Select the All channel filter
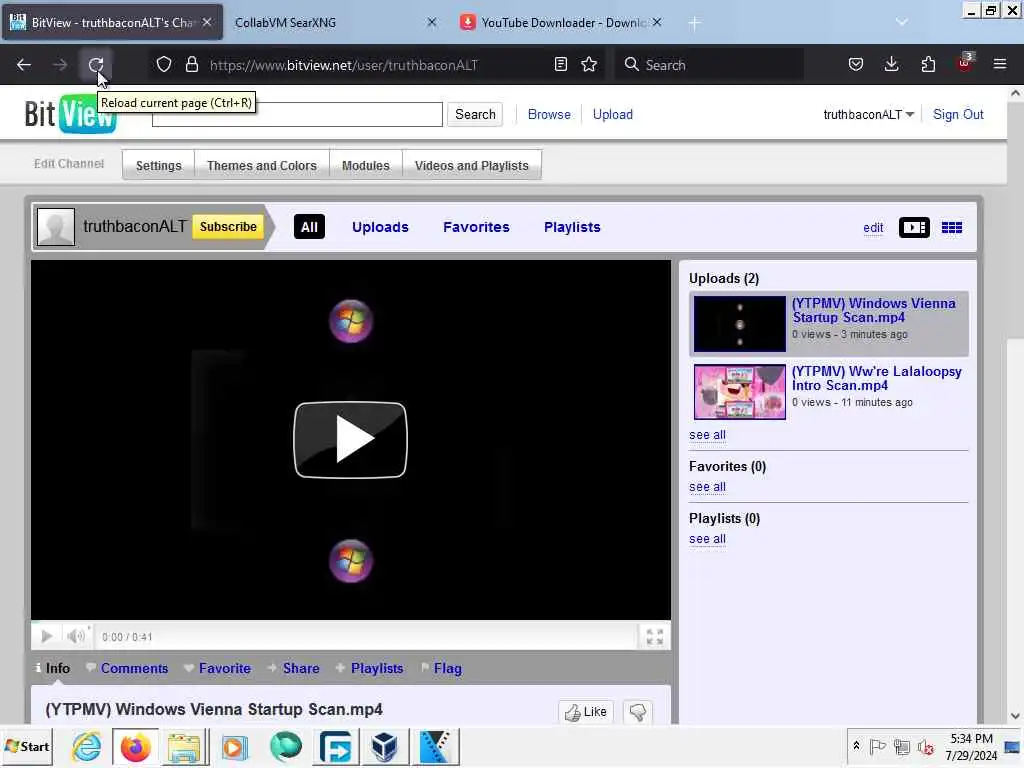The width and height of the screenshot is (1024, 768). coord(309,227)
